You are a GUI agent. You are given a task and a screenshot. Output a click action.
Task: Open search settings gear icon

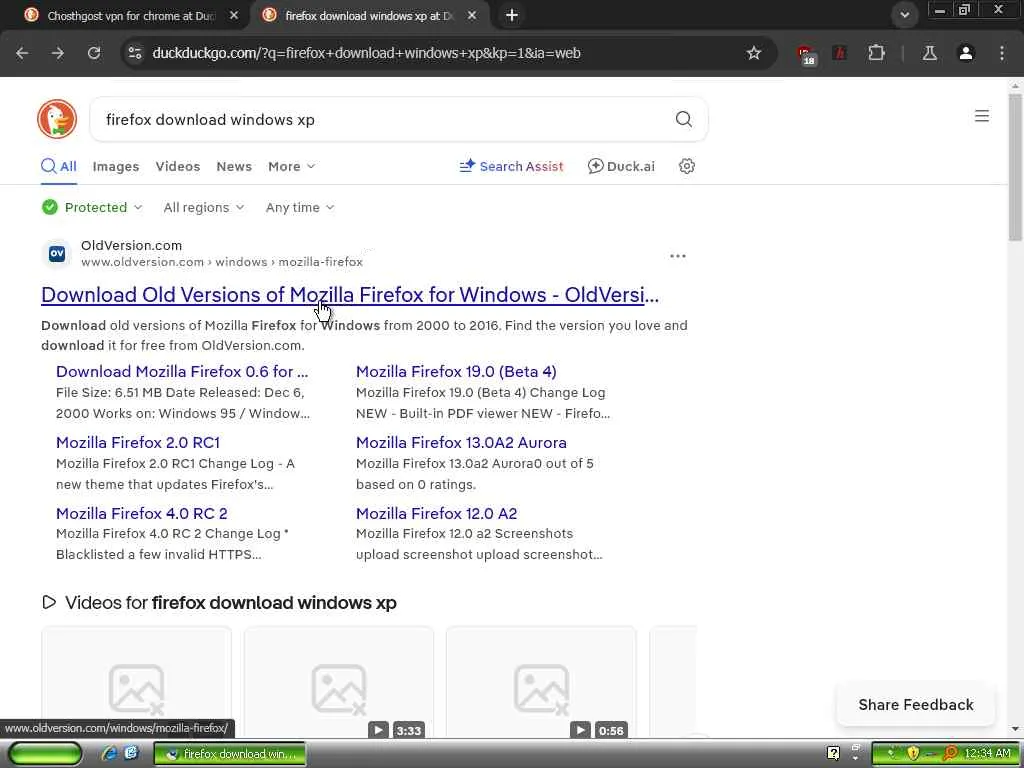pos(686,166)
